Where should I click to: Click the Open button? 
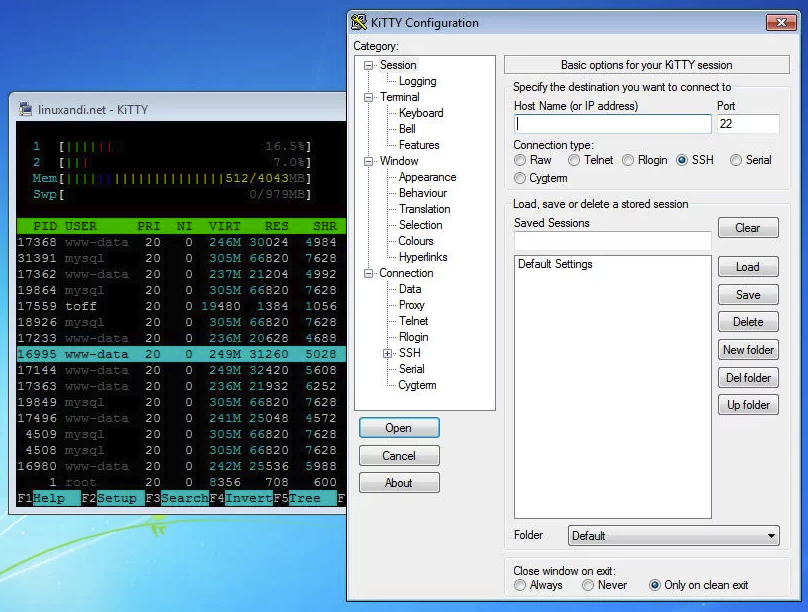pos(399,428)
